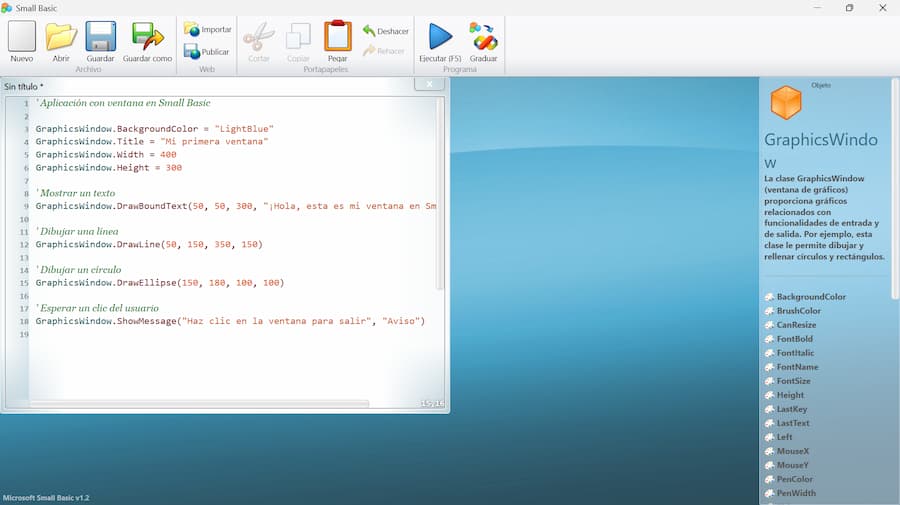
Task: Select the FontSize property
Action: [x=793, y=381]
